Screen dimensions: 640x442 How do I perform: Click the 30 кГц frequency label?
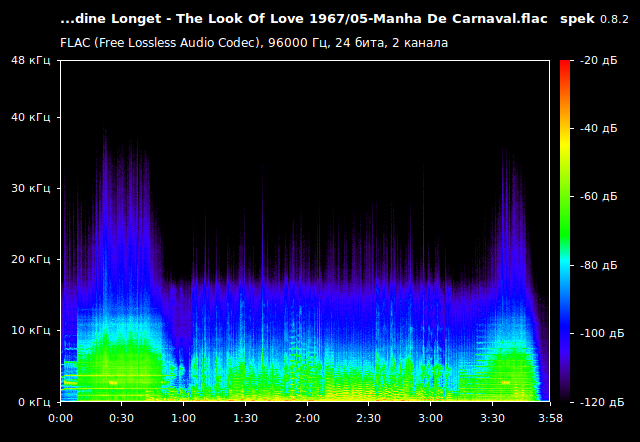32,189
